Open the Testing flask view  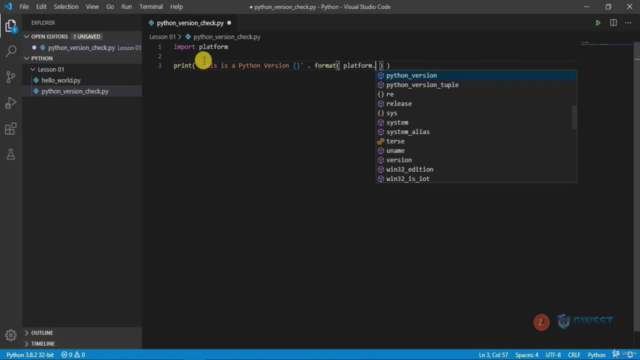(x=11, y=154)
